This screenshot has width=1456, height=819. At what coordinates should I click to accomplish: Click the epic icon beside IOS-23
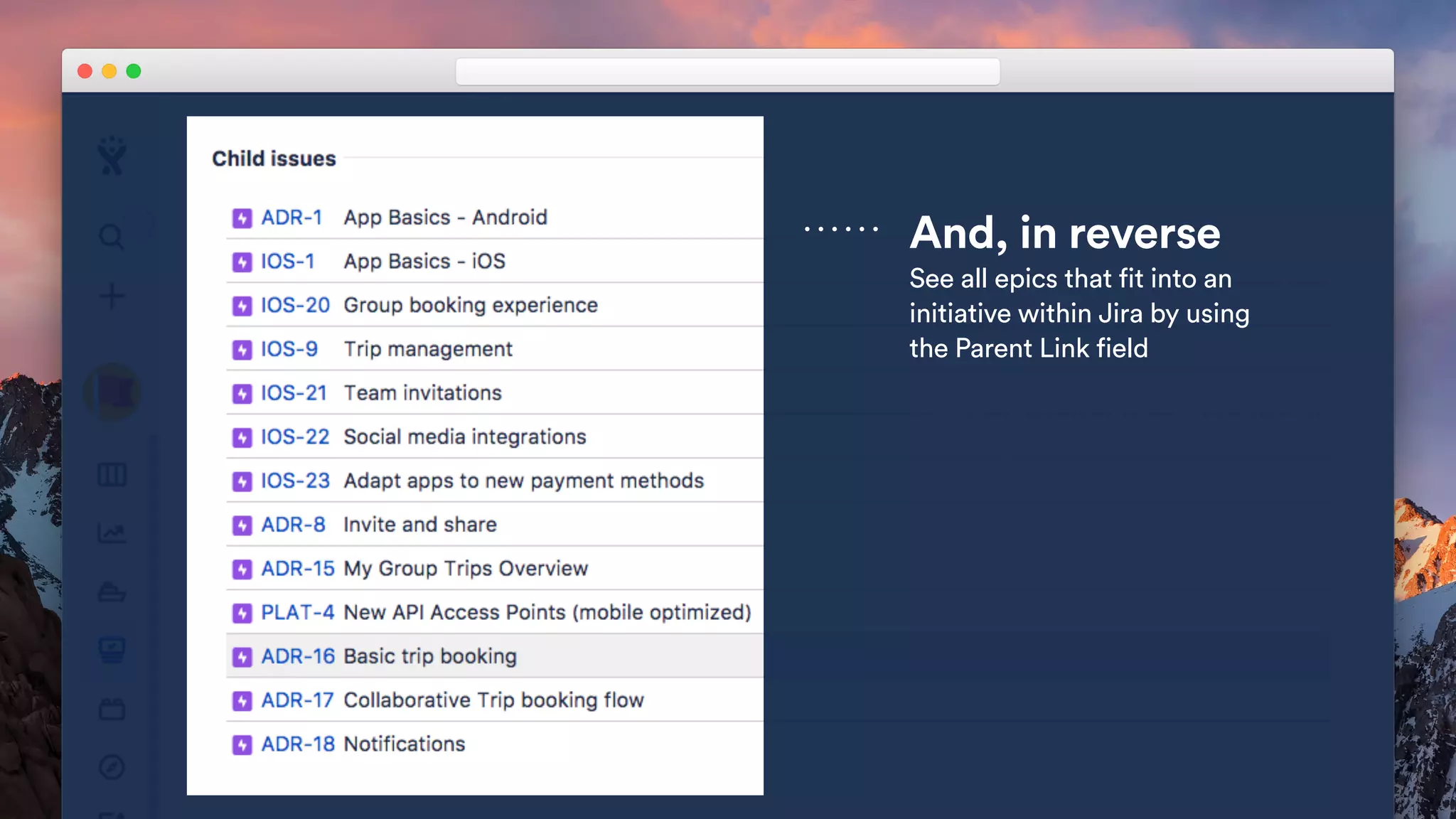coord(242,482)
